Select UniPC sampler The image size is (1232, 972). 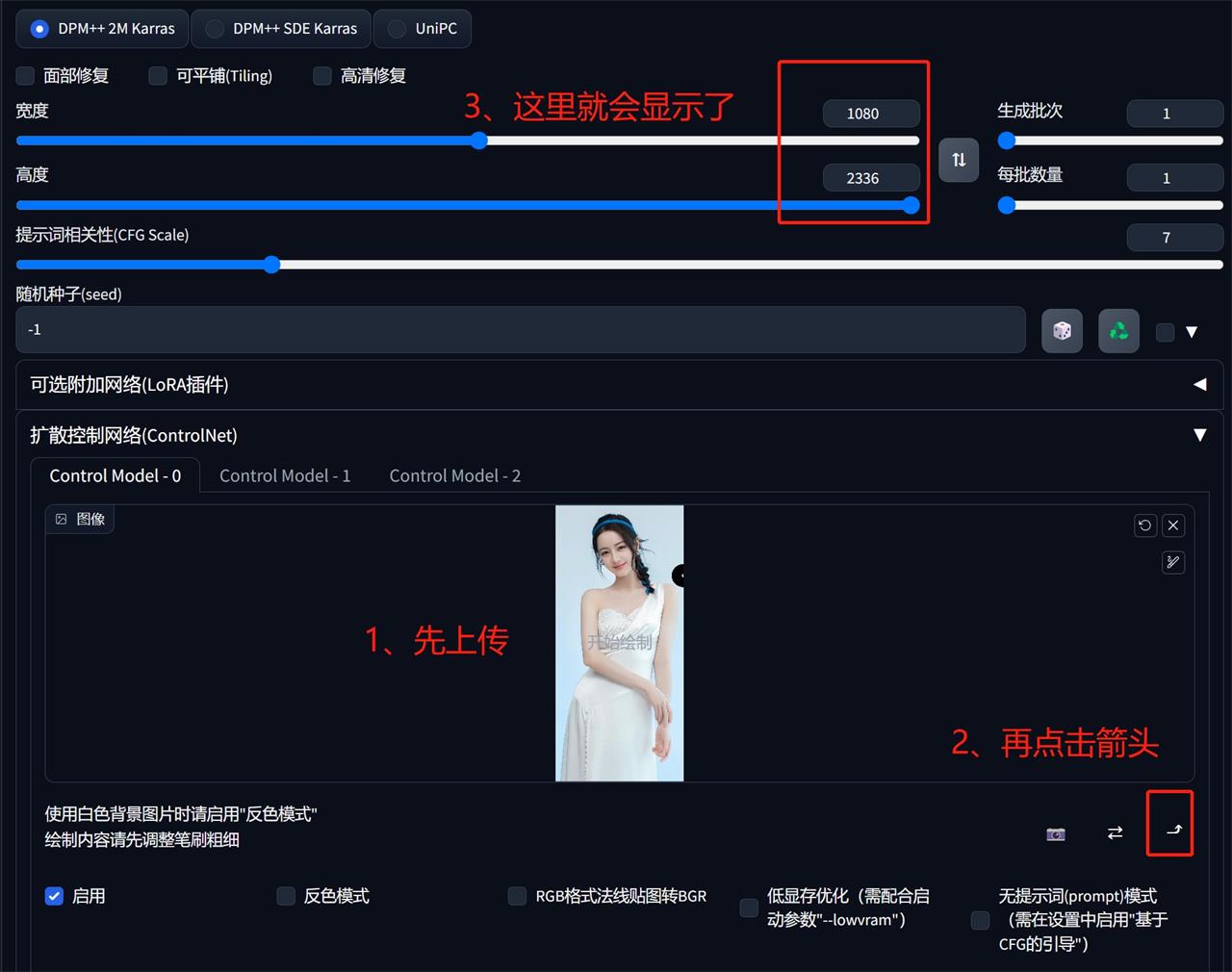pos(423,29)
